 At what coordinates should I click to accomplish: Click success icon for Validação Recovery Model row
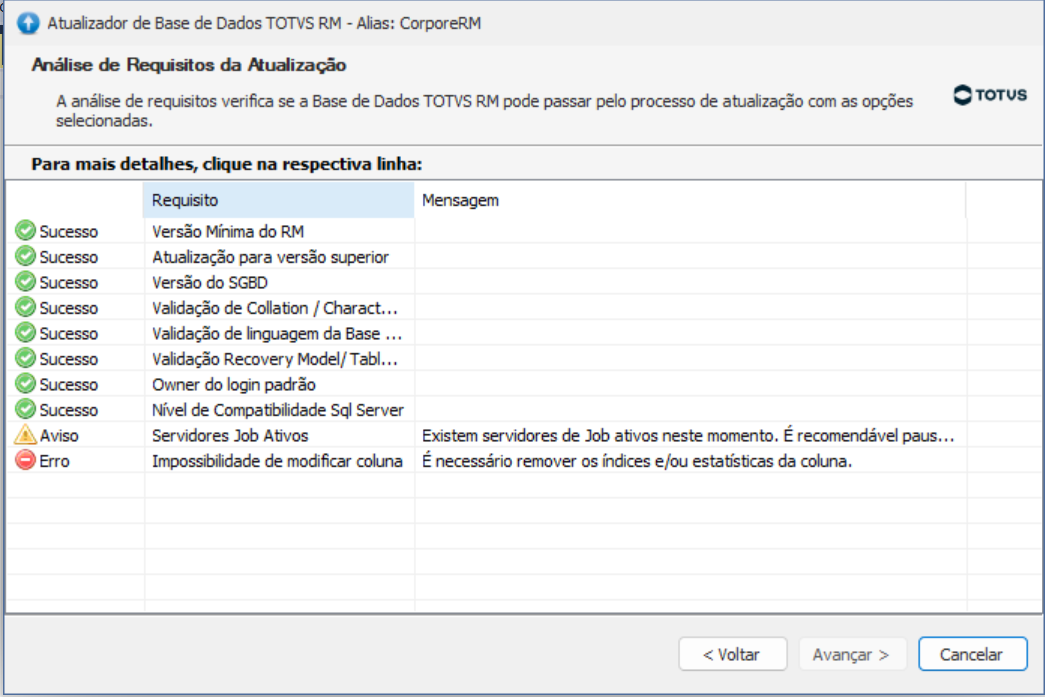[25, 358]
